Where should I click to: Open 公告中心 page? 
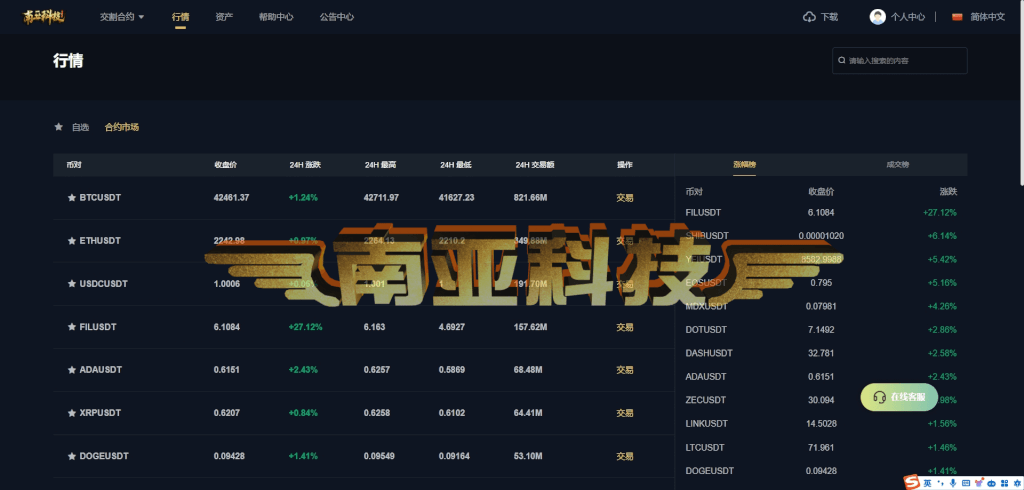coord(337,17)
